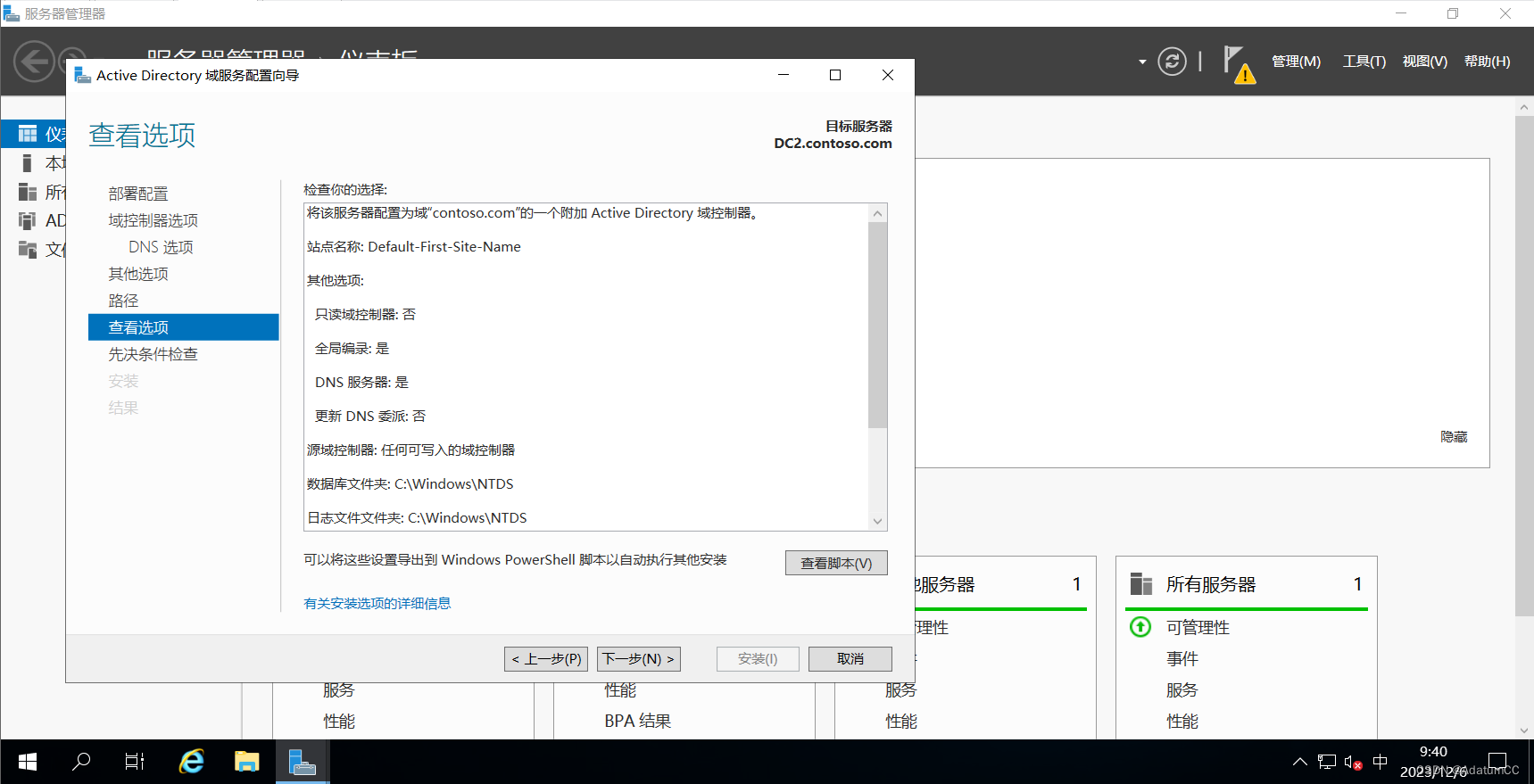Click 隐藏 link in the welcome panel
1534x784 pixels.
pos(1454,437)
